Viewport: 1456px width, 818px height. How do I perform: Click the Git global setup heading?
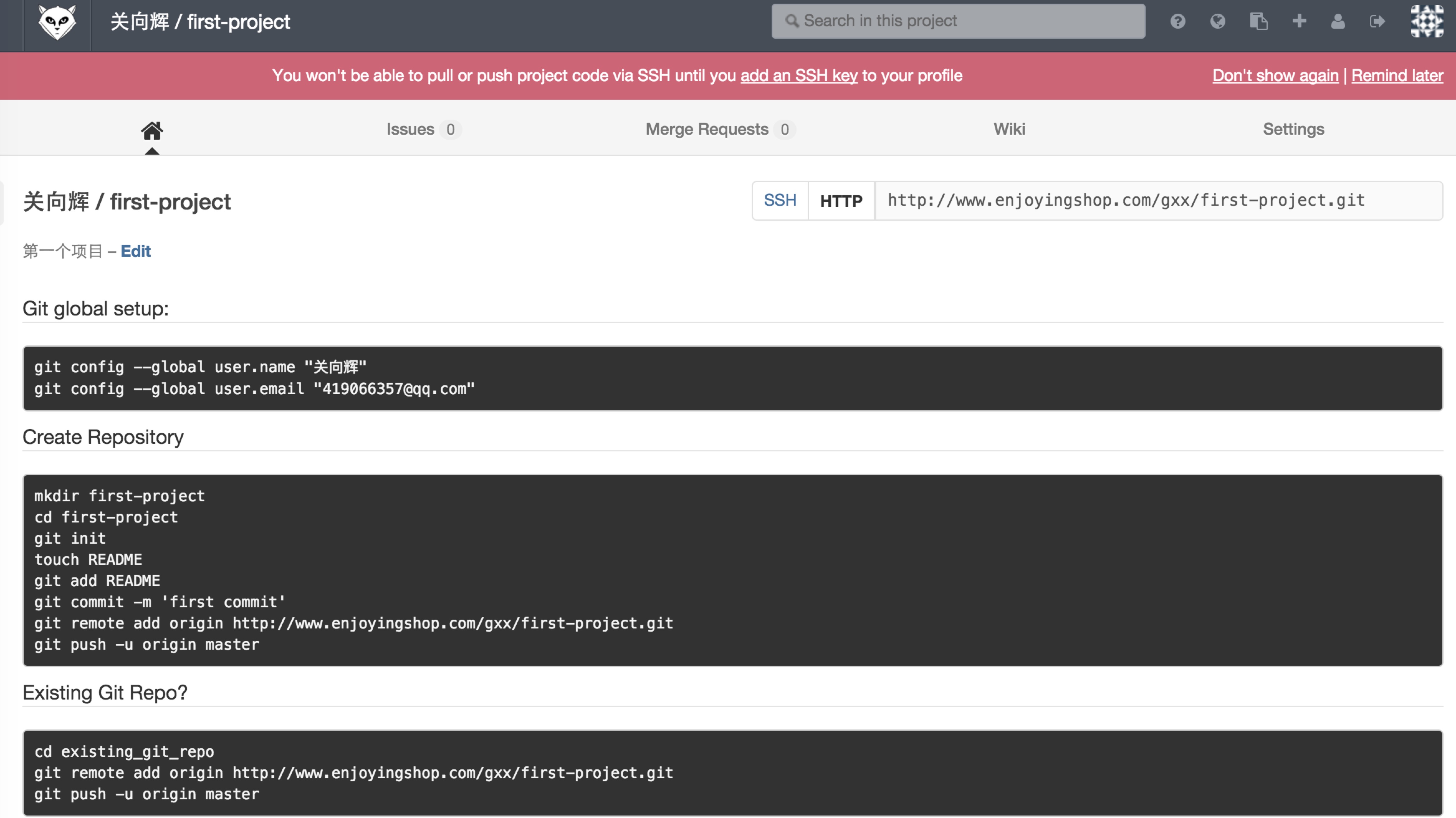coord(96,309)
